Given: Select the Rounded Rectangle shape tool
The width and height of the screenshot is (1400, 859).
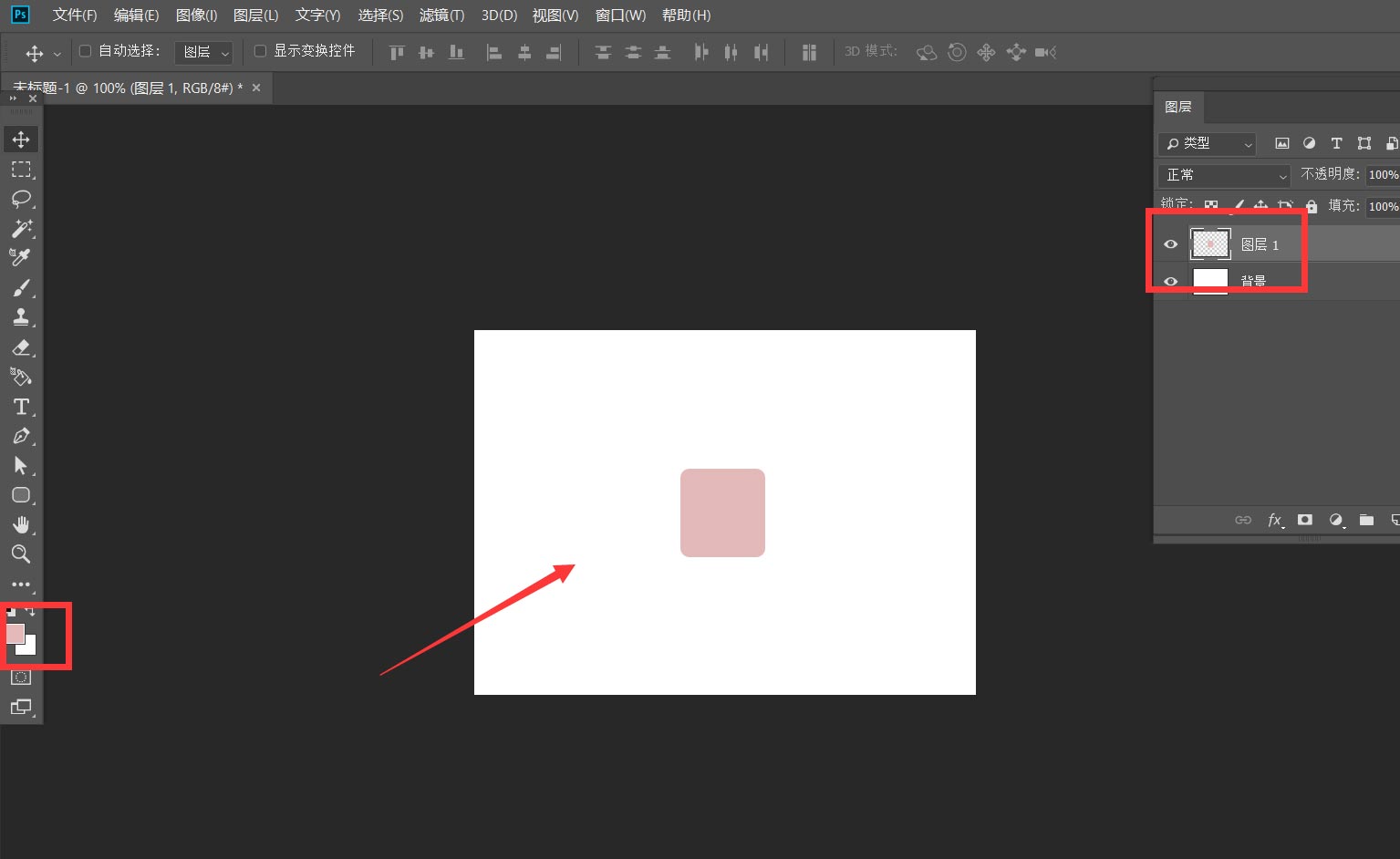Looking at the screenshot, I should [21, 495].
